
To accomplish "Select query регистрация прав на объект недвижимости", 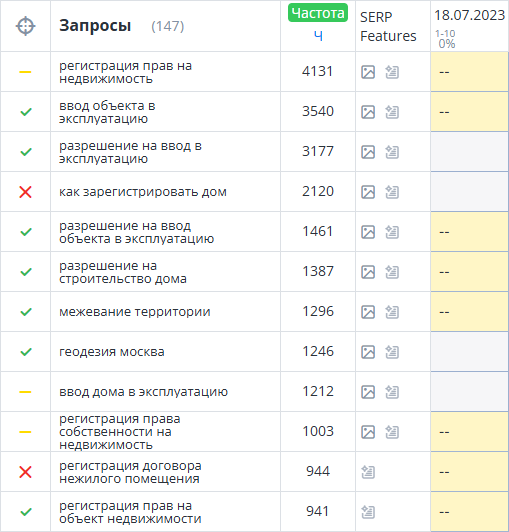I will [130, 512].
